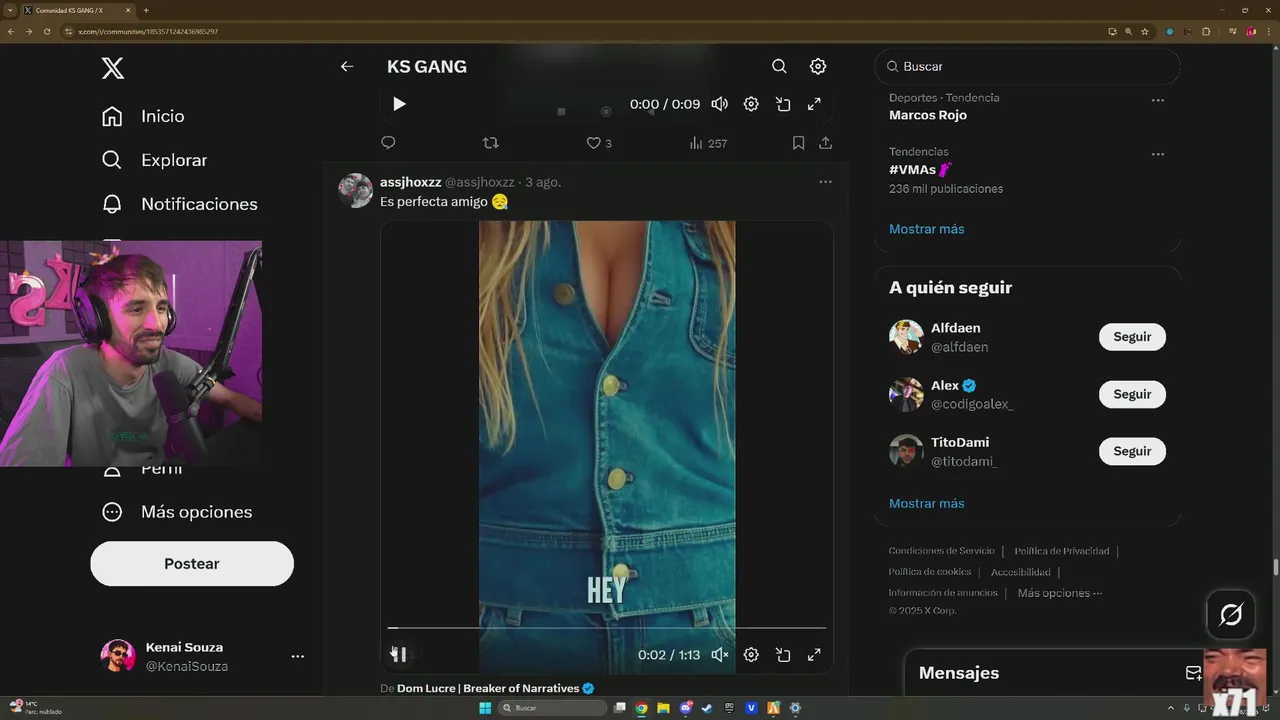The width and height of the screenshot is (1280, 720).
Task: Open options for Marcos Rojo trend
Action: 1158,100
